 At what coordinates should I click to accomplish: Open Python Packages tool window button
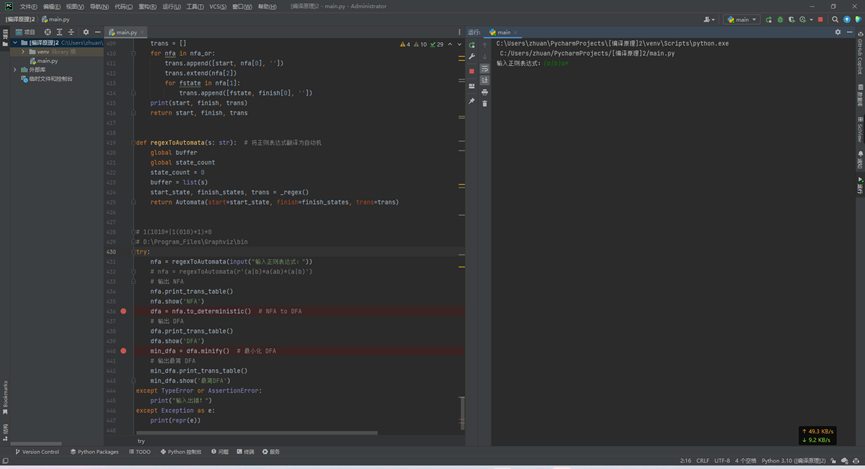pos(95,452)
